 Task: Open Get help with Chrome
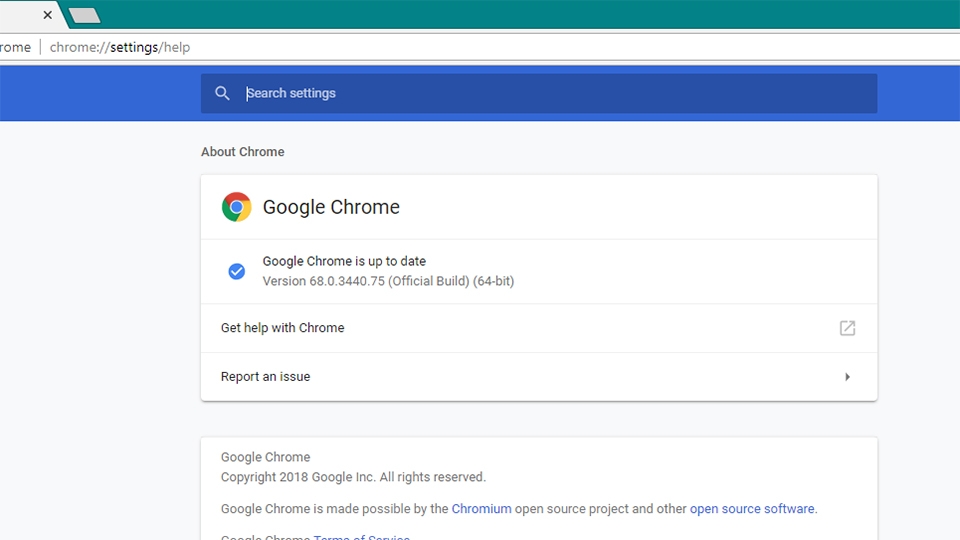click(x=539, y=328)
